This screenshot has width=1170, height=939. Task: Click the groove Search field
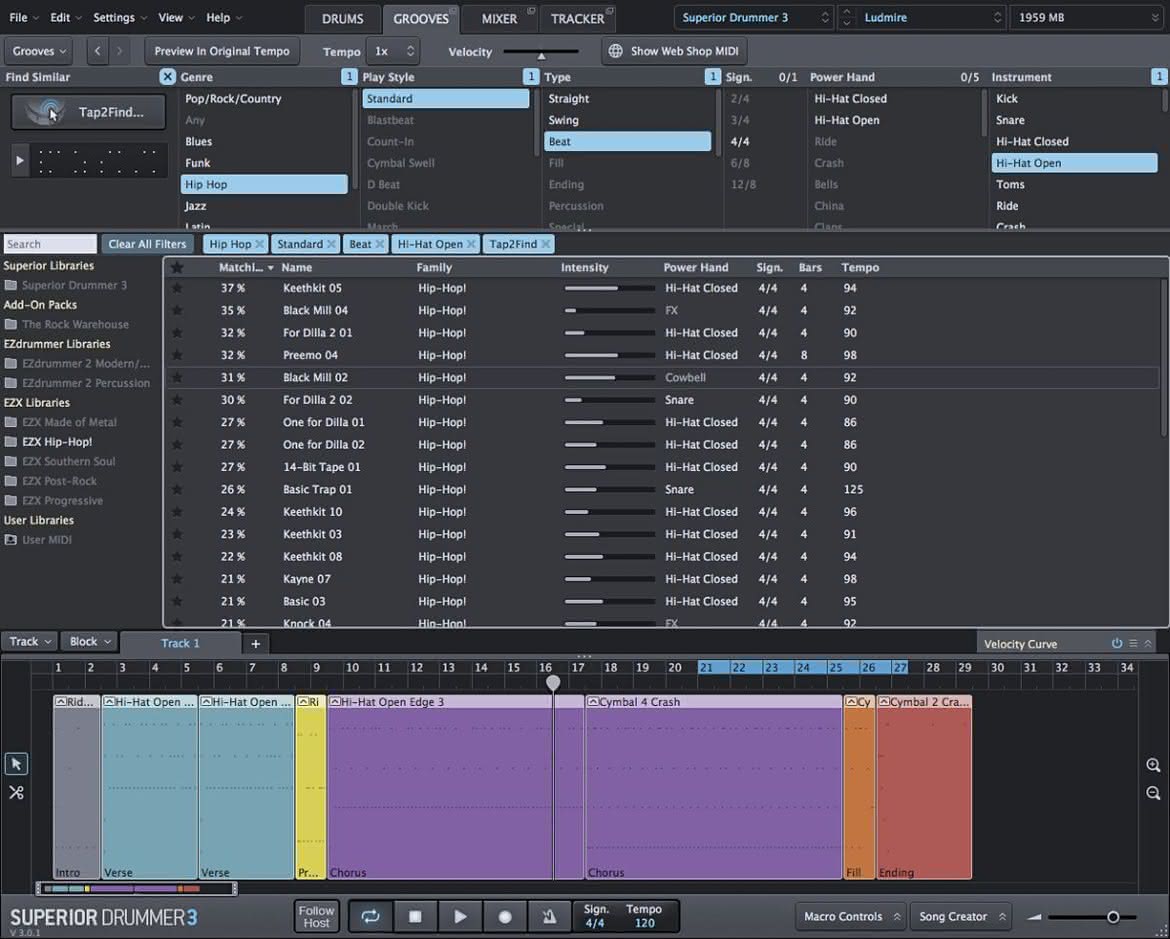(50, 244)
